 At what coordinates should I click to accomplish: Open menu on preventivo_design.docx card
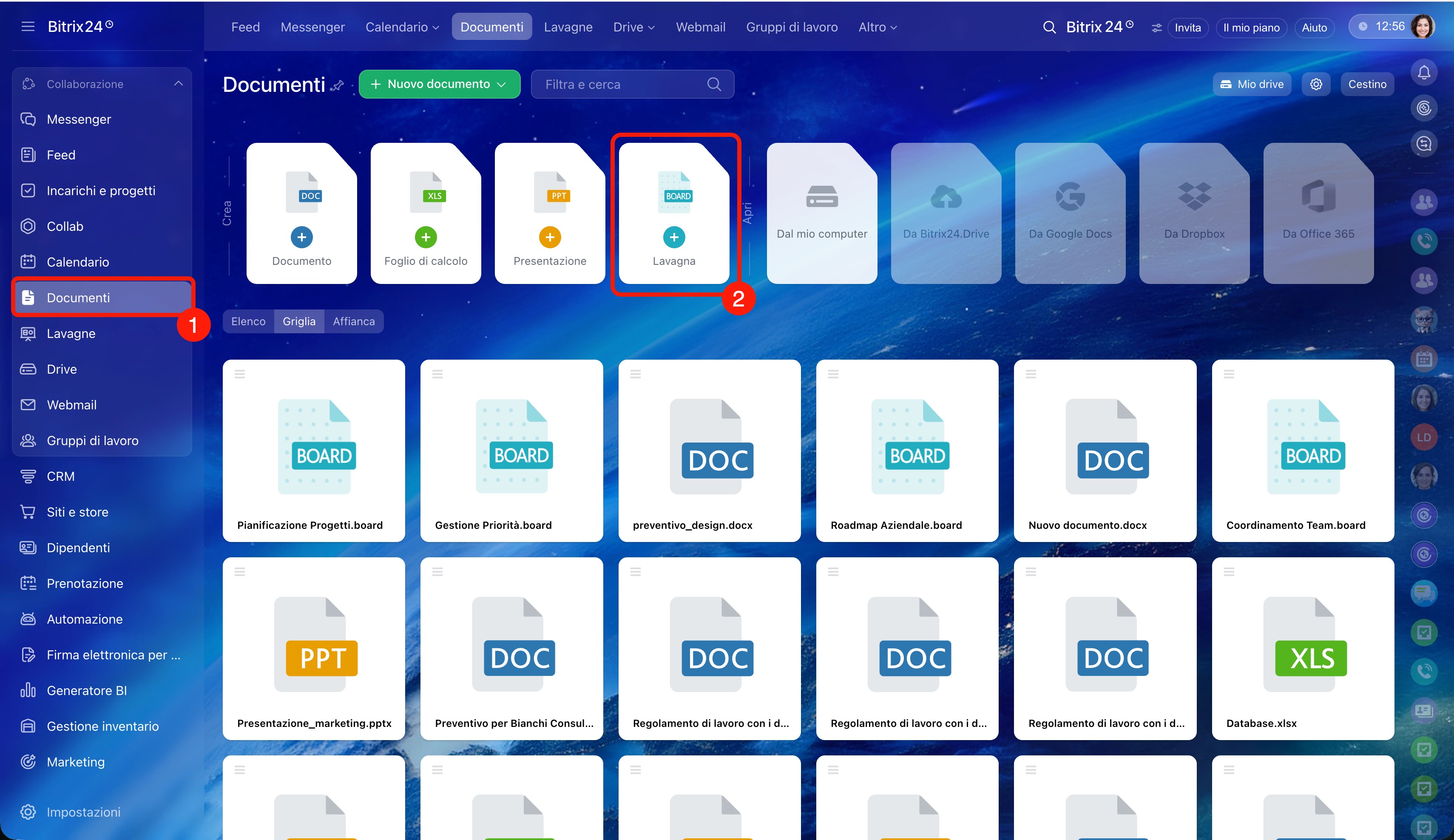pyautogui.click(x=636, y=375)
